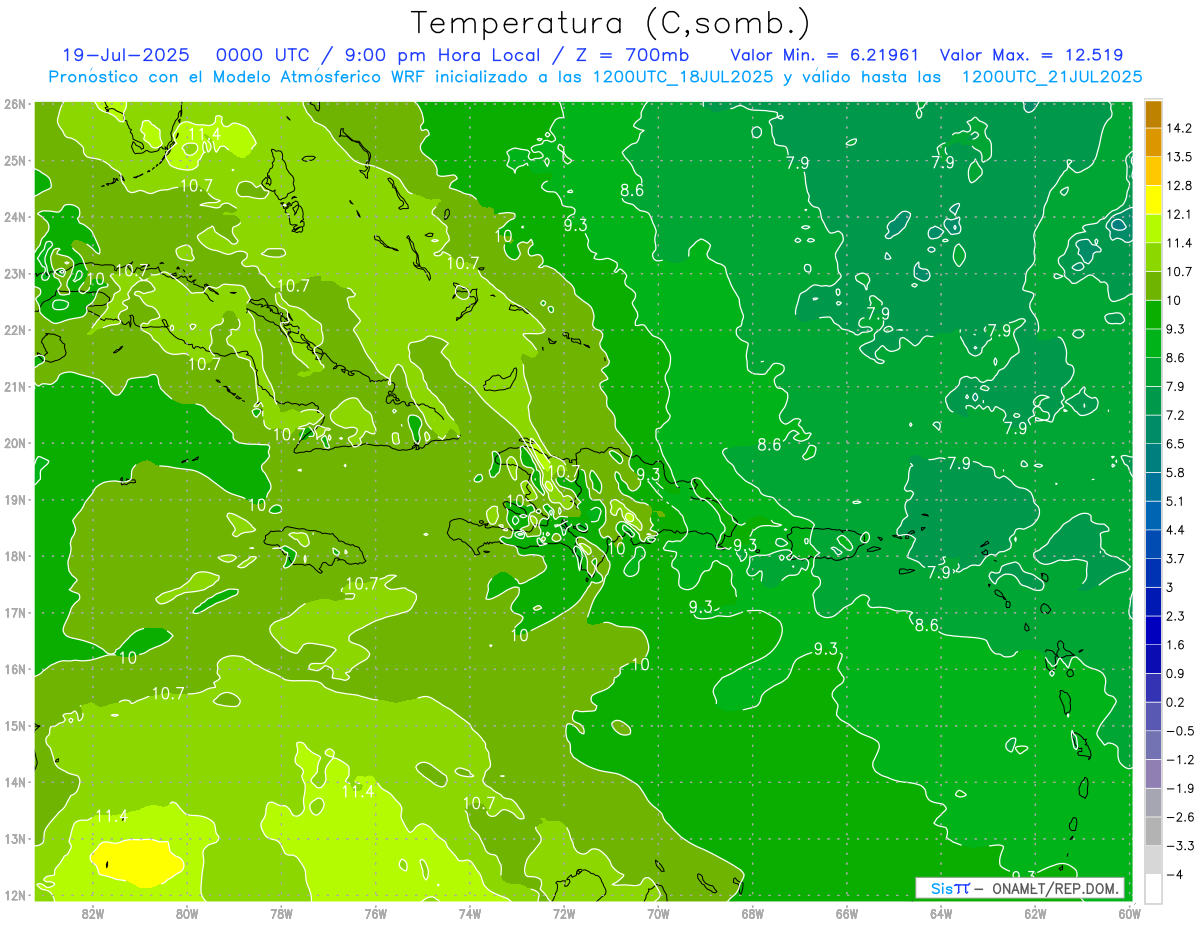The image size is (1200, 927).
Task: Click the '78W' longitude axis label
Action: pos(281,913)
